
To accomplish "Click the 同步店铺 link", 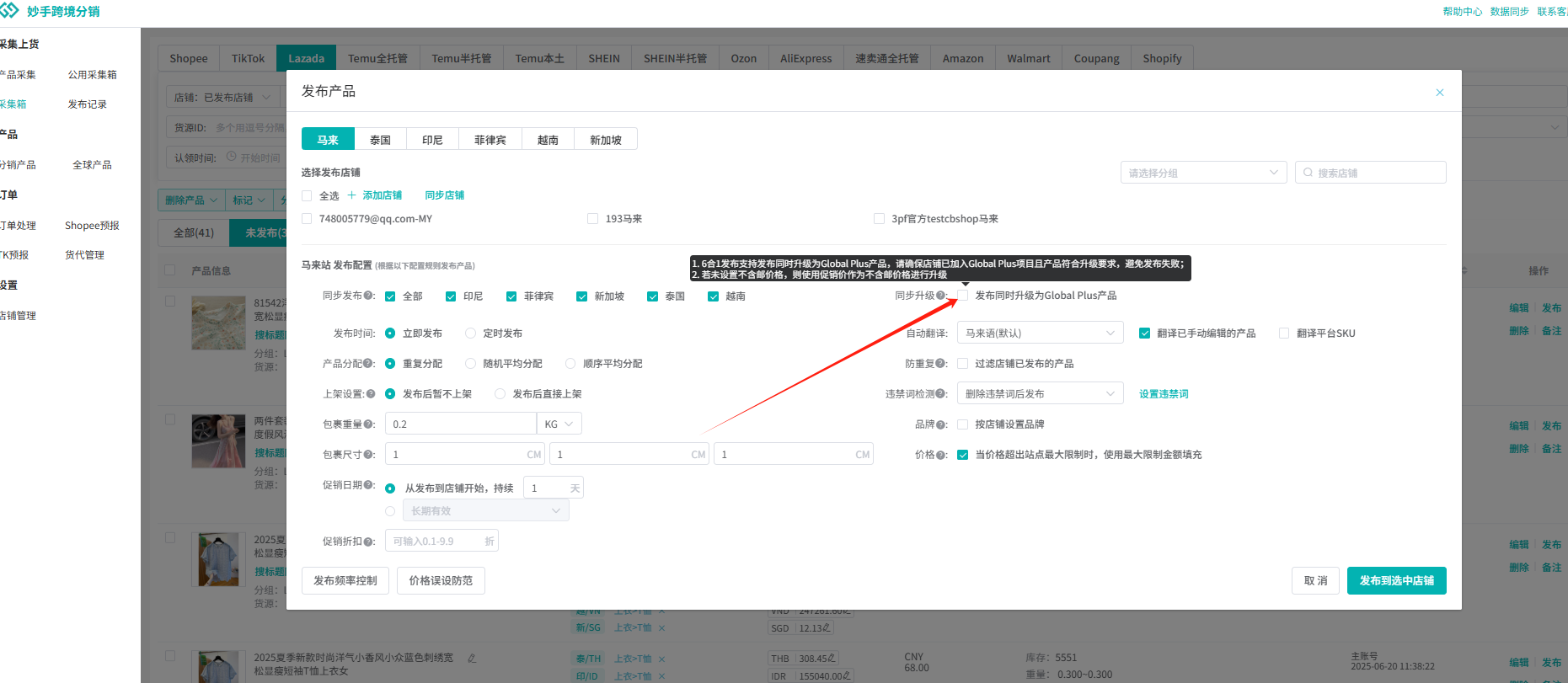I will tap(445, 195).
